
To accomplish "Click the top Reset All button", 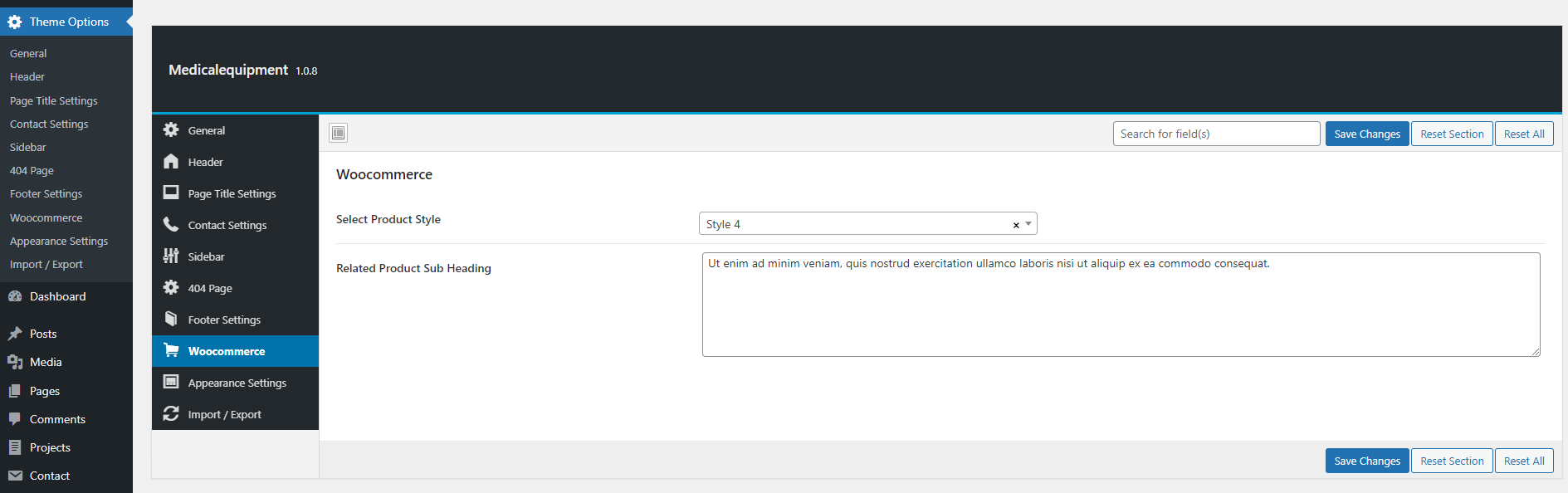I will [1523, 134].
